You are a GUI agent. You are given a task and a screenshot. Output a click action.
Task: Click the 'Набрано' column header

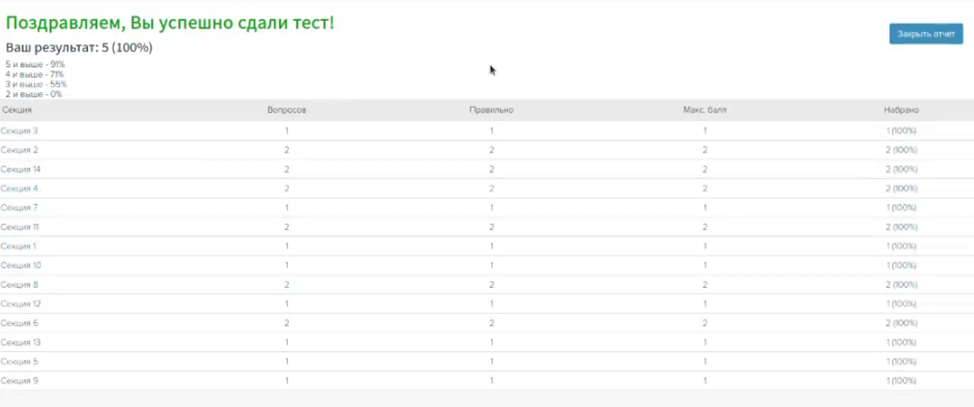(x=900, y=110)
